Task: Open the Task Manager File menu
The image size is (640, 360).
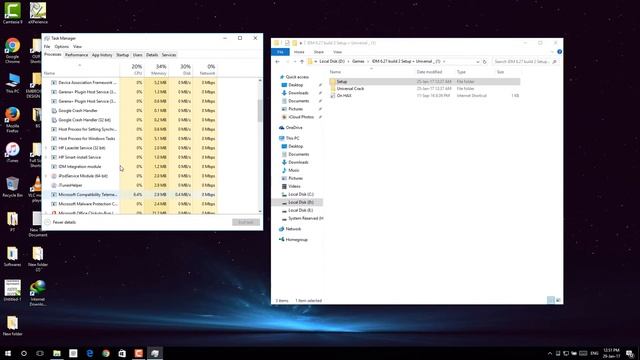Action: coord(47,47)
